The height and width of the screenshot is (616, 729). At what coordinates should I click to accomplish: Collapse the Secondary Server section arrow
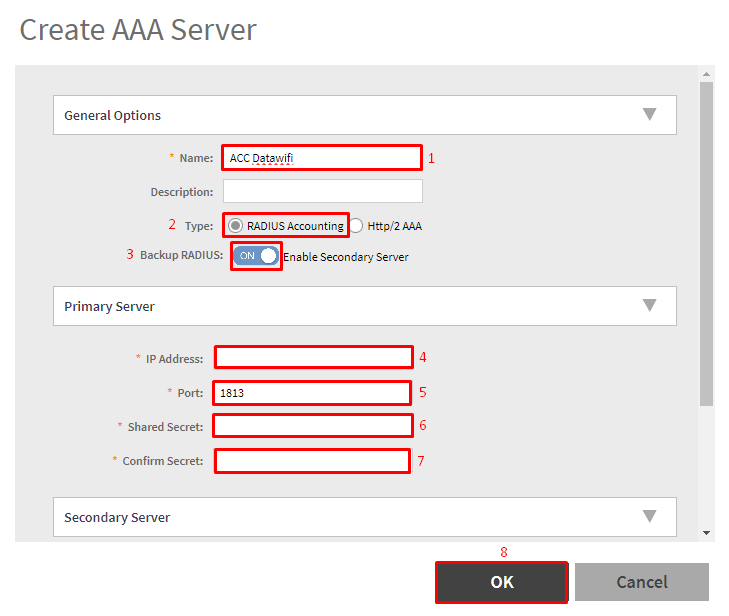coord(649,516)
